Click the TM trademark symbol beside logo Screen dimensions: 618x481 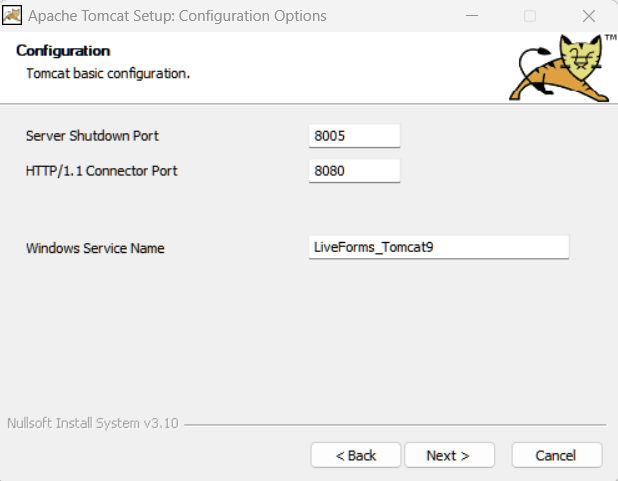609,39
